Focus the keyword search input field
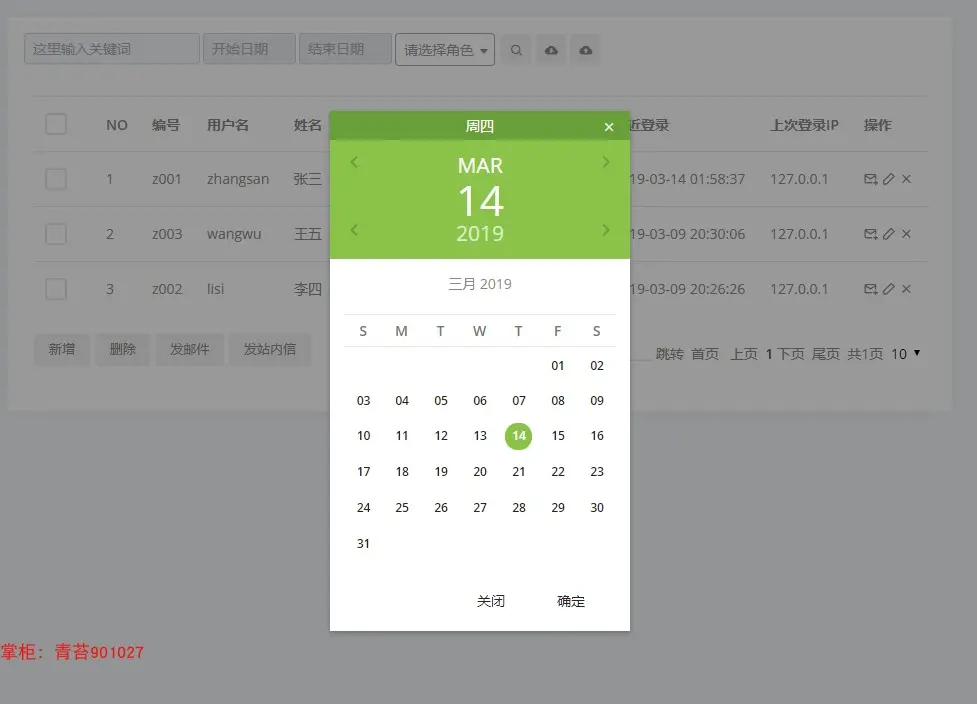 (112, 49)
